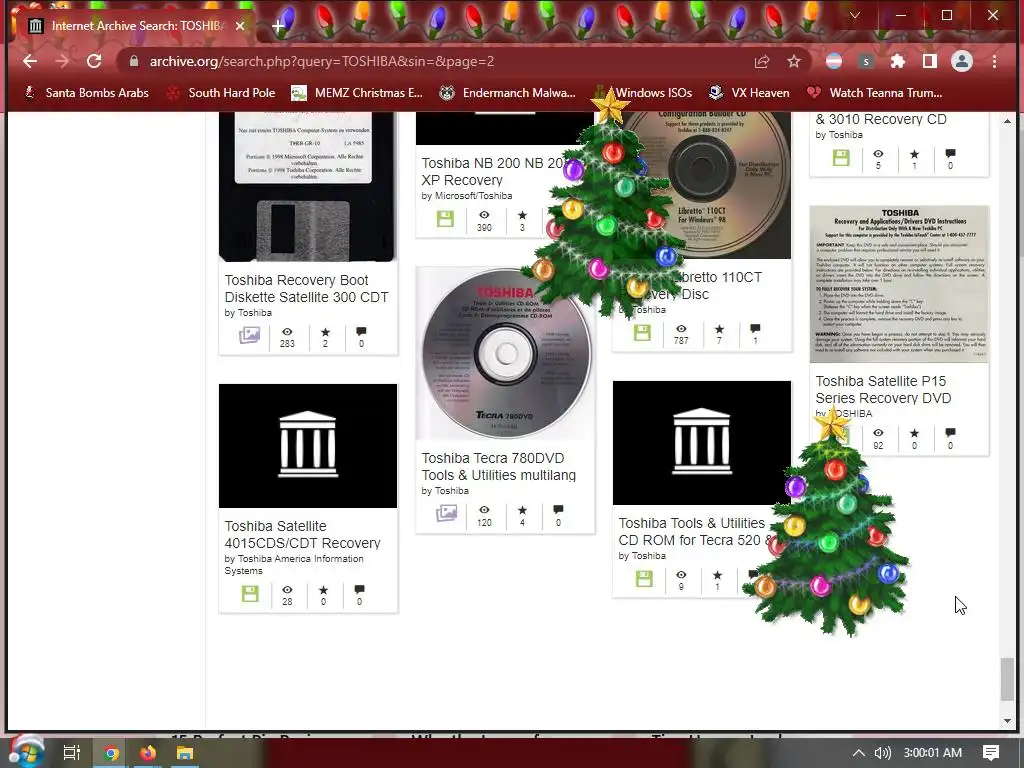Open Endermanch Malware bookmark
The width and height of the screenshot is (1024, 768).
click(507, 93)
